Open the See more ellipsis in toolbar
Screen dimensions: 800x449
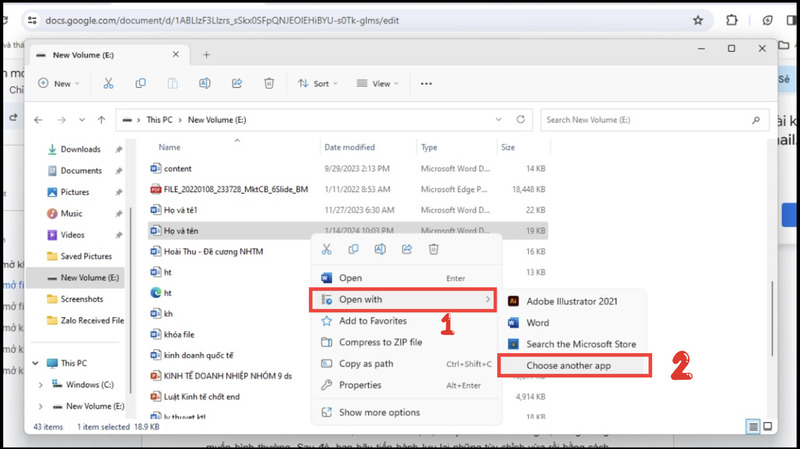click(426, 84)
